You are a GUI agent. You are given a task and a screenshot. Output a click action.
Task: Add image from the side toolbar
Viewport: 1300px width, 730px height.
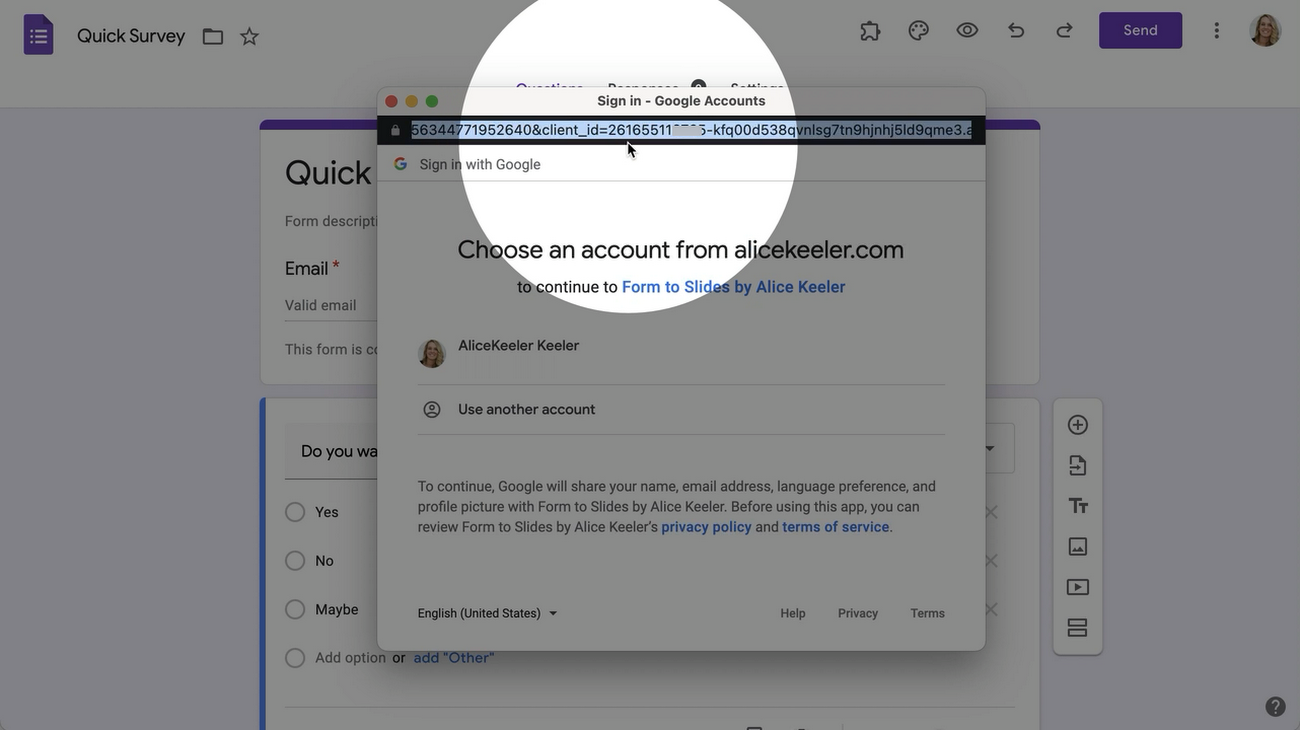(1078, 546)
